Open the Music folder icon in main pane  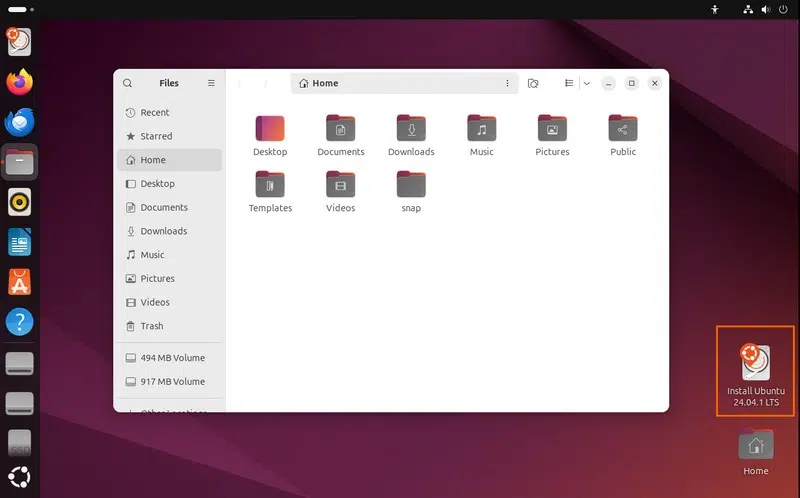coord(482,129)
